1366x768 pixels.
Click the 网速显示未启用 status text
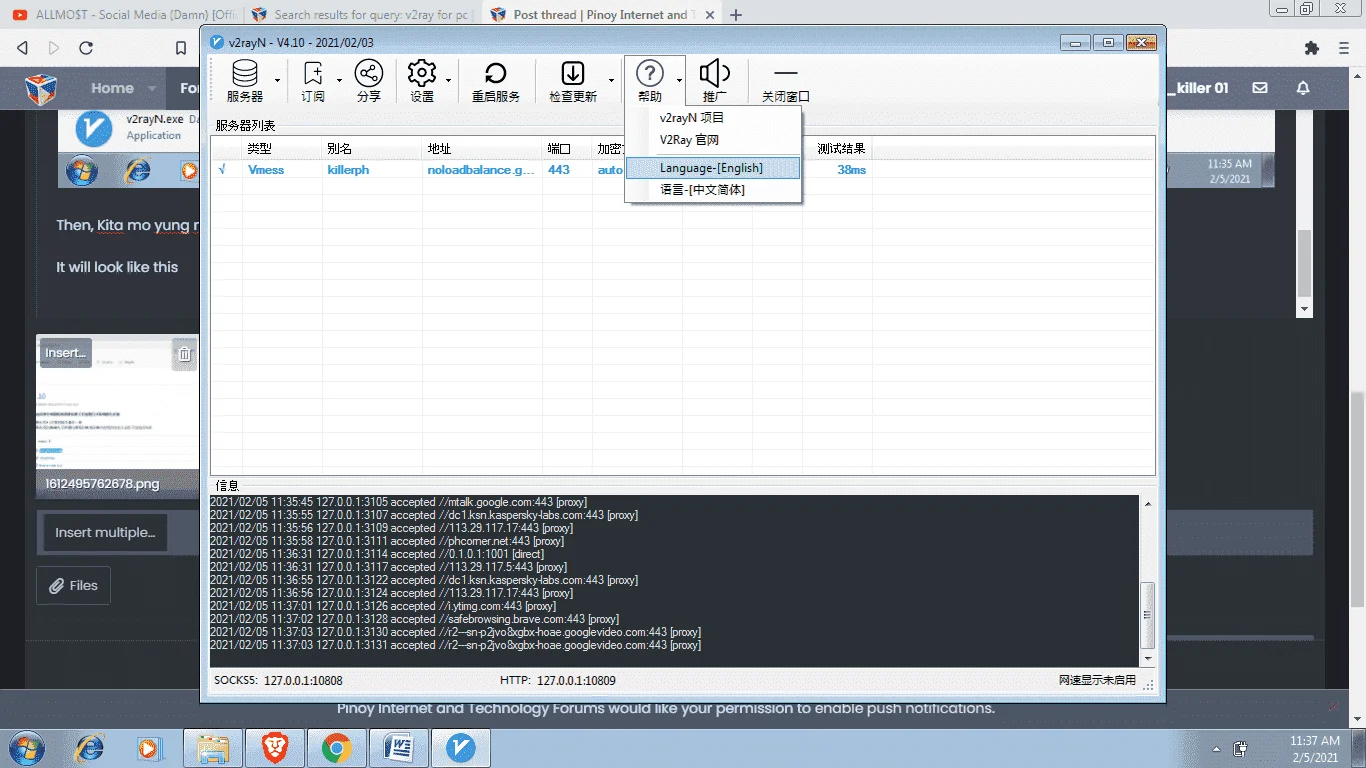click(1097, 681)
